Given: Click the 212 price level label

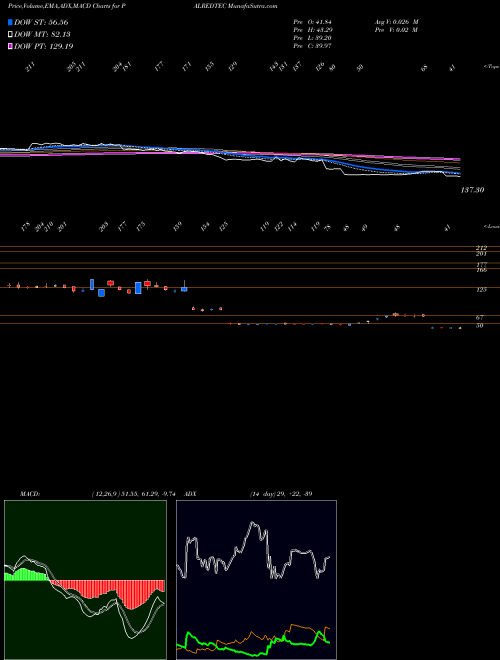Looking at the screenshot, I should [482, 248].
